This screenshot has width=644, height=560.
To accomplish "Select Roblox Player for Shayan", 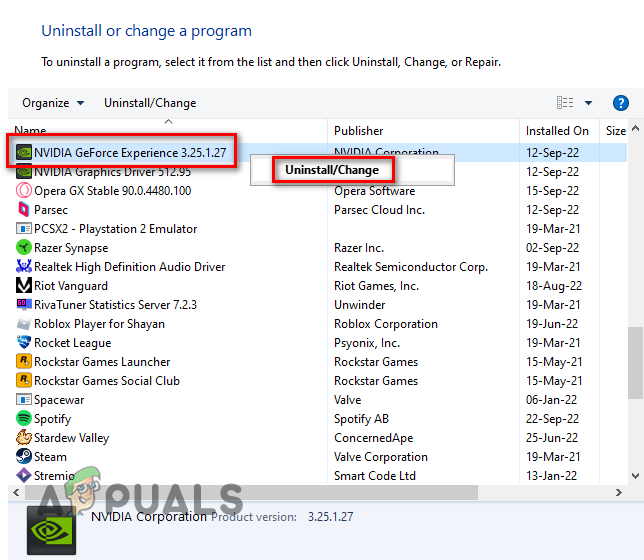I will 99,324.
